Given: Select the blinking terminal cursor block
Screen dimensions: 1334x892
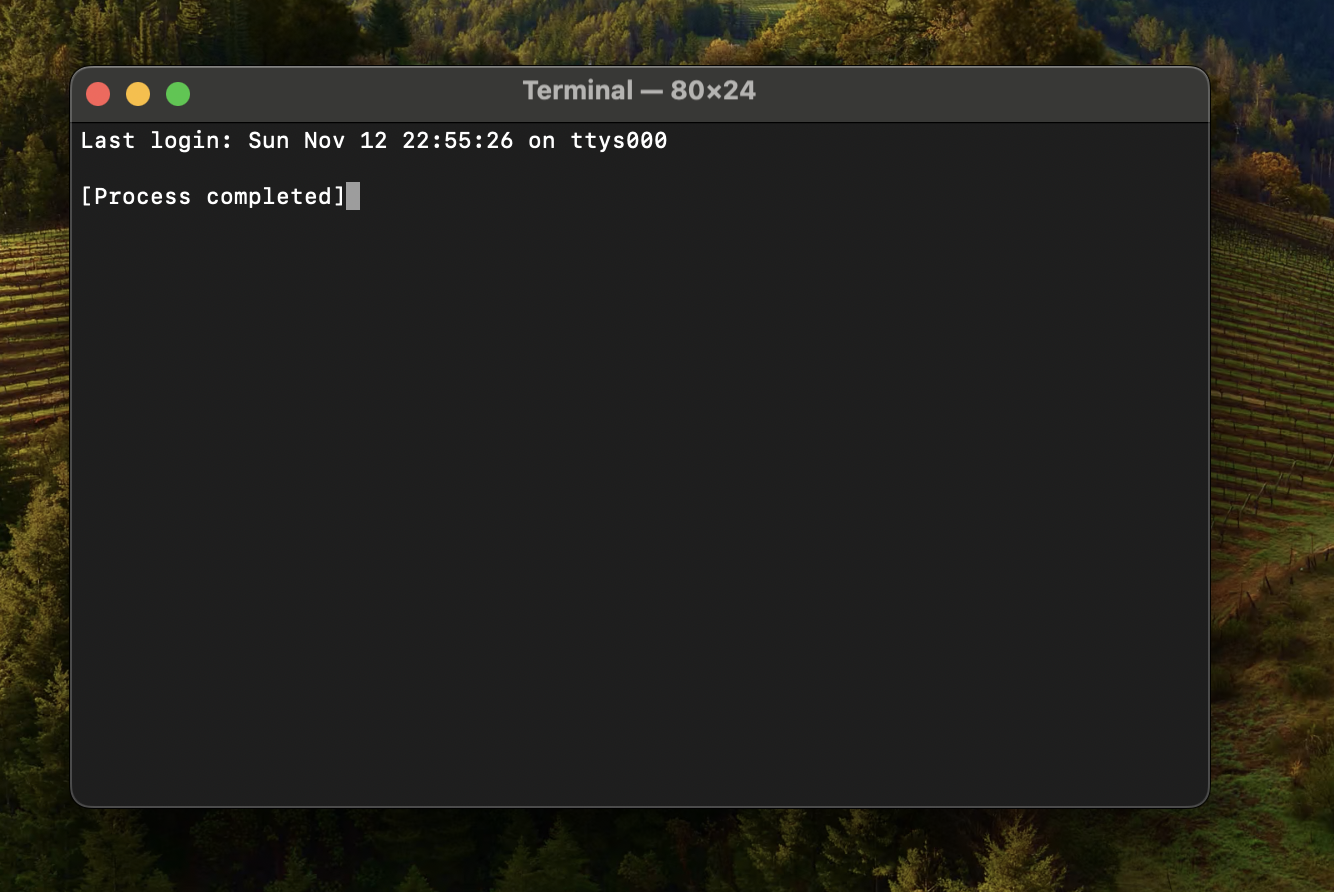Looking at the screenshot, I should pyautogui.click(x=355, y=196).
